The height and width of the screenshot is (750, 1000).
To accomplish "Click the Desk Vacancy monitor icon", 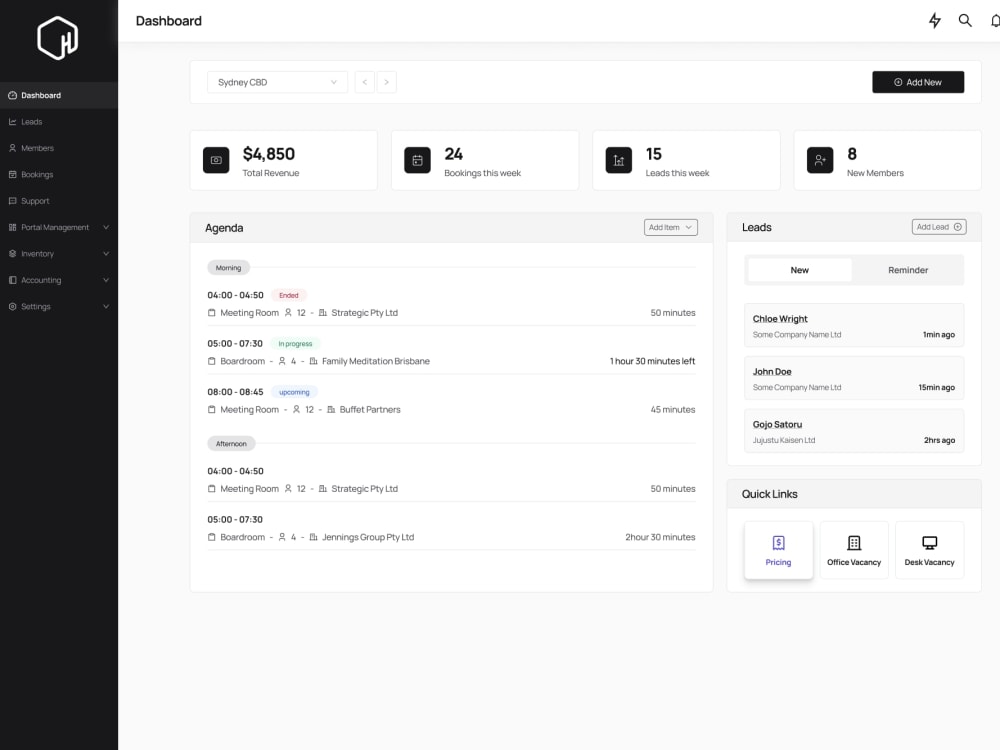I will pos(929,543).
